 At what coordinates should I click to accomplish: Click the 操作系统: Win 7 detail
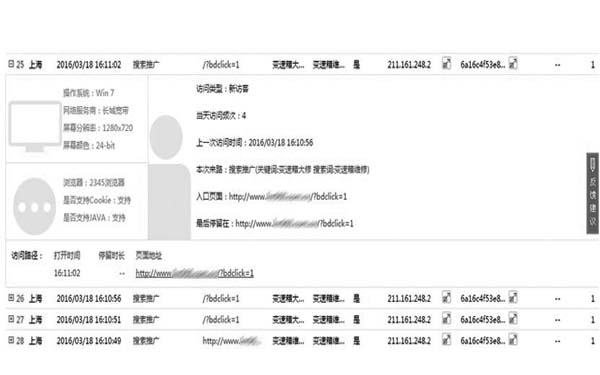point(89,93)
